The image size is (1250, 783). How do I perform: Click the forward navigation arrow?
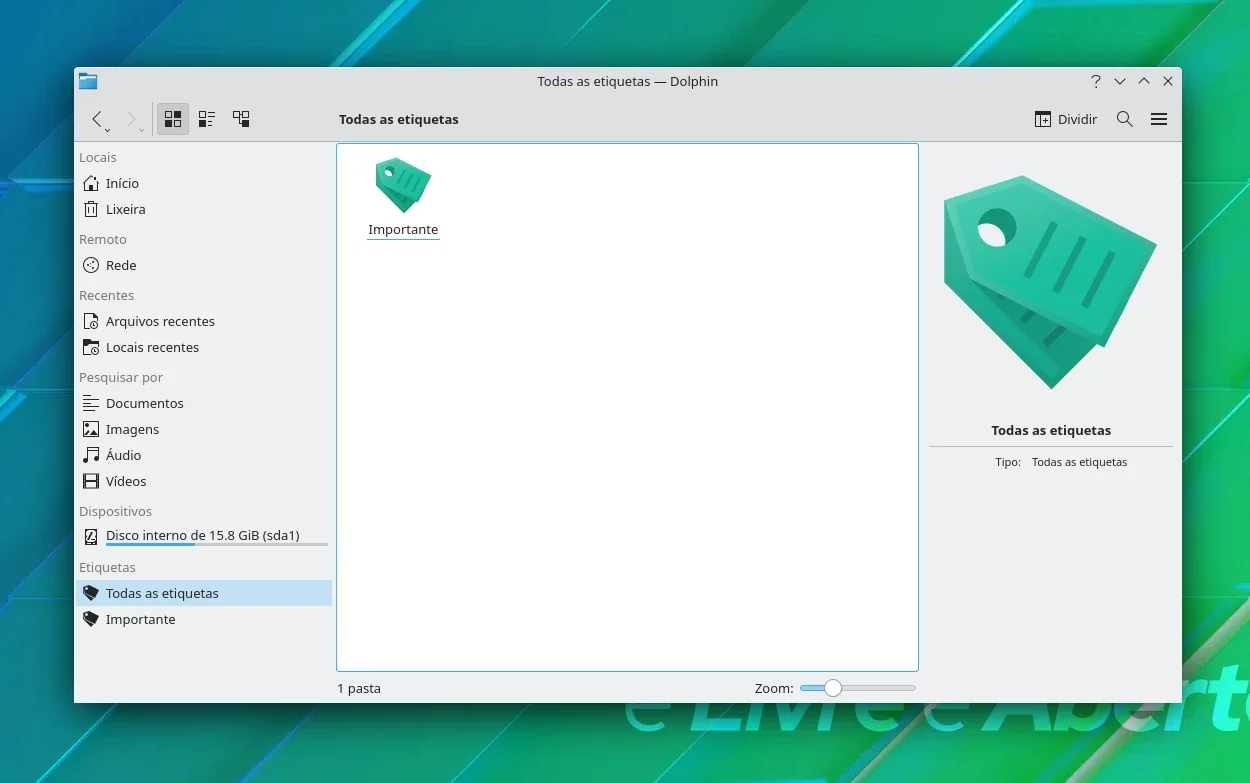[x=130, y=119]
